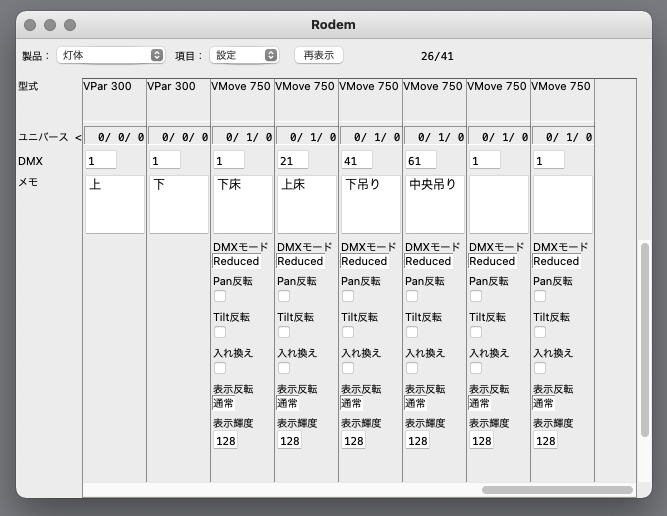Screen dimensions: 667x516
Task: Open DMXモード Reduced dropdown for 下床
Action: (237, 261)
